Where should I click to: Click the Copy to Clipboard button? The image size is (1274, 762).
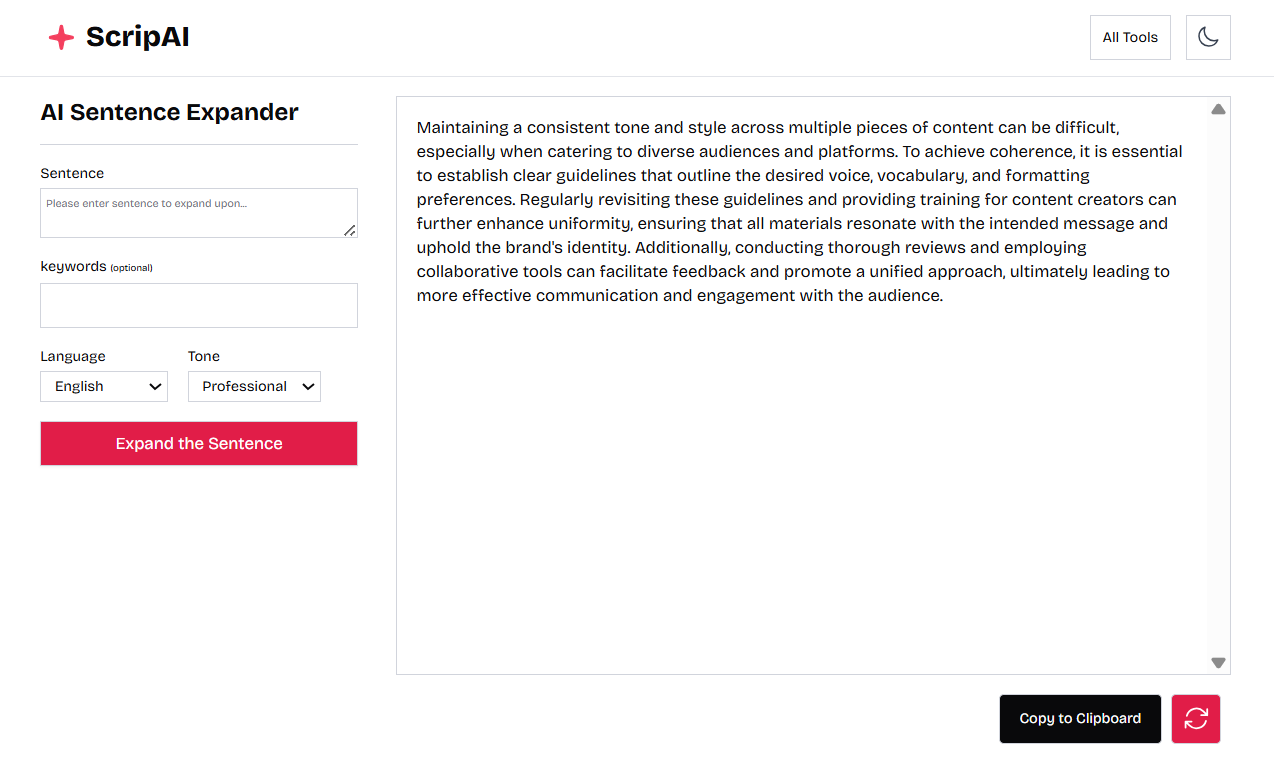1080,719
